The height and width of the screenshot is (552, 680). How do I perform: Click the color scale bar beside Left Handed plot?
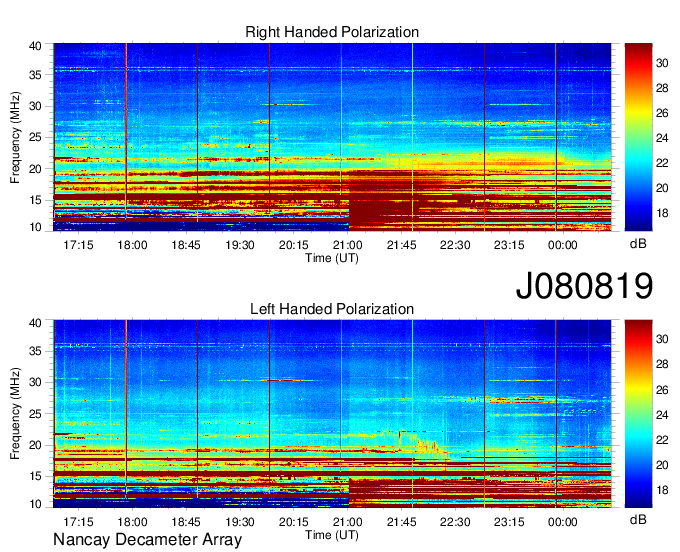638,414
